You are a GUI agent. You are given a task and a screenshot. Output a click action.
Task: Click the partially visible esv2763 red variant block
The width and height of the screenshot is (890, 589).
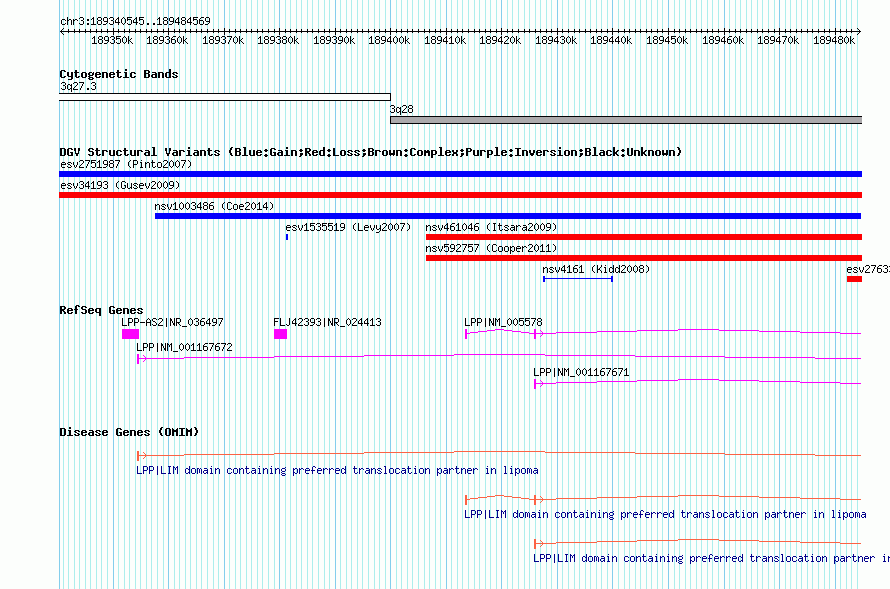(854, 279)
